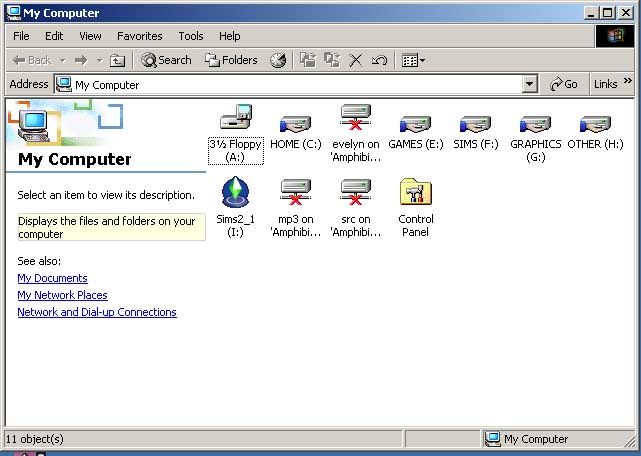
Task: Open the Help menu
Action: tap(230, 36)
